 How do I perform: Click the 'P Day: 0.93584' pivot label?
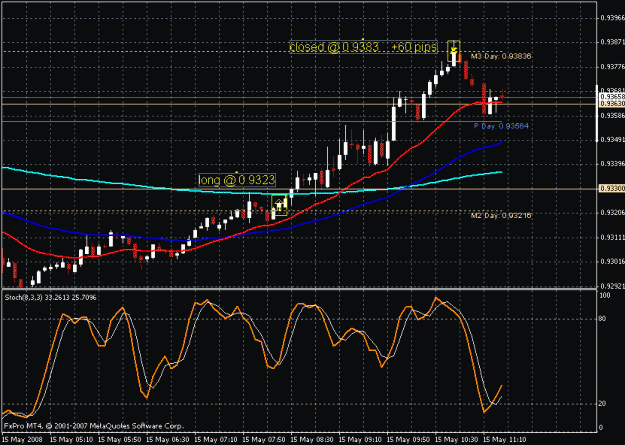pos(501,126)
